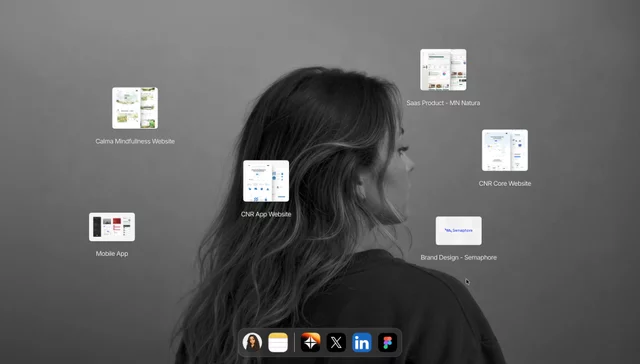Launch the yellow Notes app in dock
640x364 pixels.
point(278,342)
